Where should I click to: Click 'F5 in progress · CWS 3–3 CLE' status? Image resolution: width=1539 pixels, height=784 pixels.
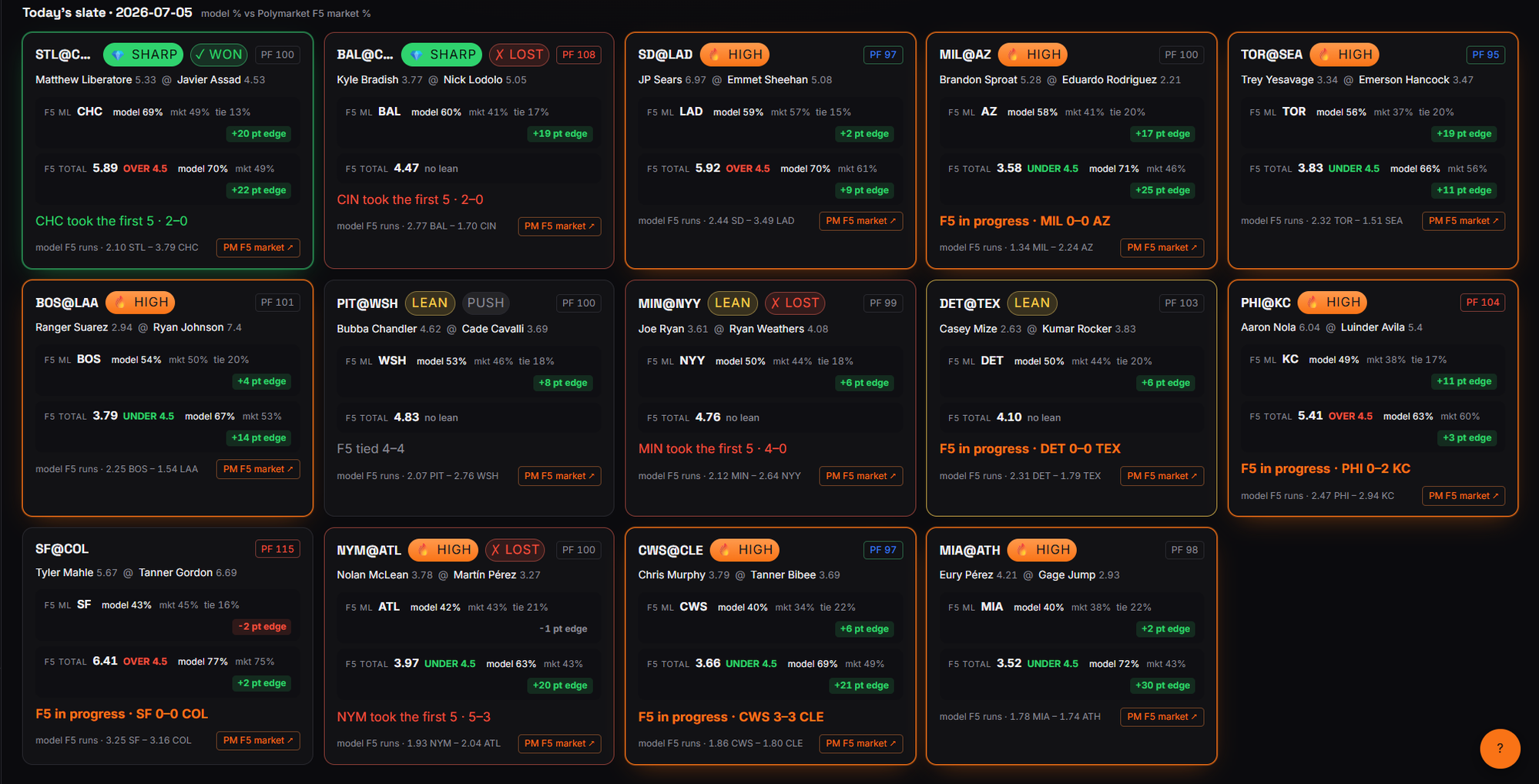pyautogui.click(x=731, y=717)
